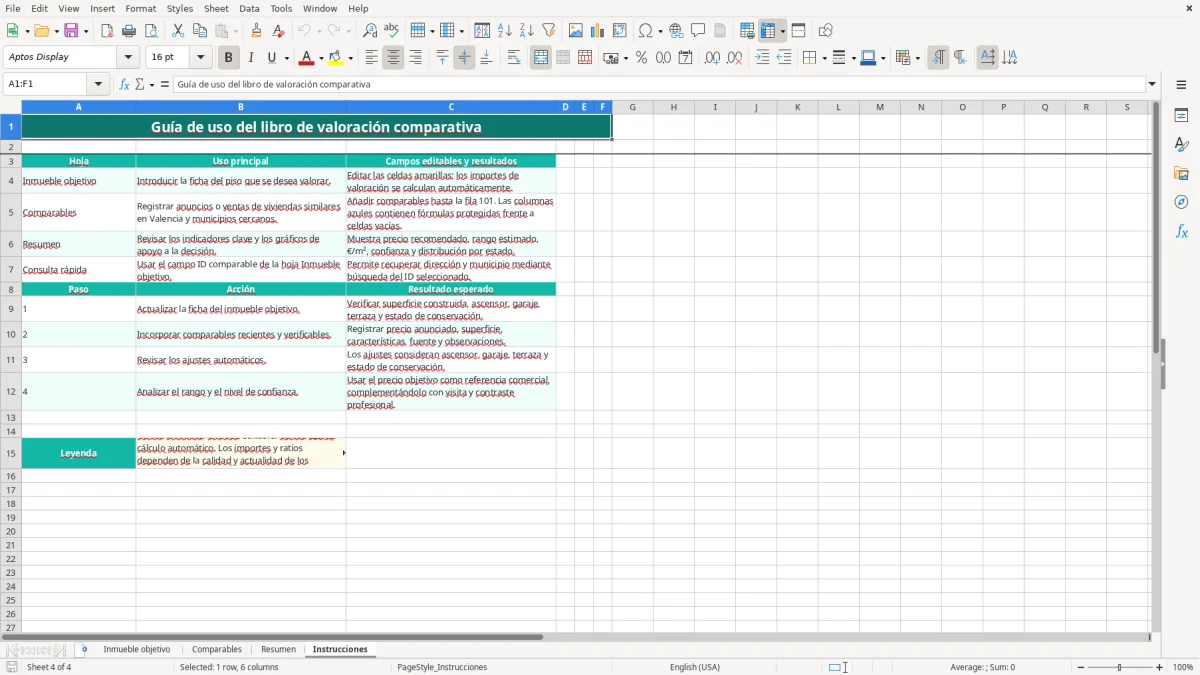
Task: Insert Image icon in toolbar
Action: (x=576, y=31)
